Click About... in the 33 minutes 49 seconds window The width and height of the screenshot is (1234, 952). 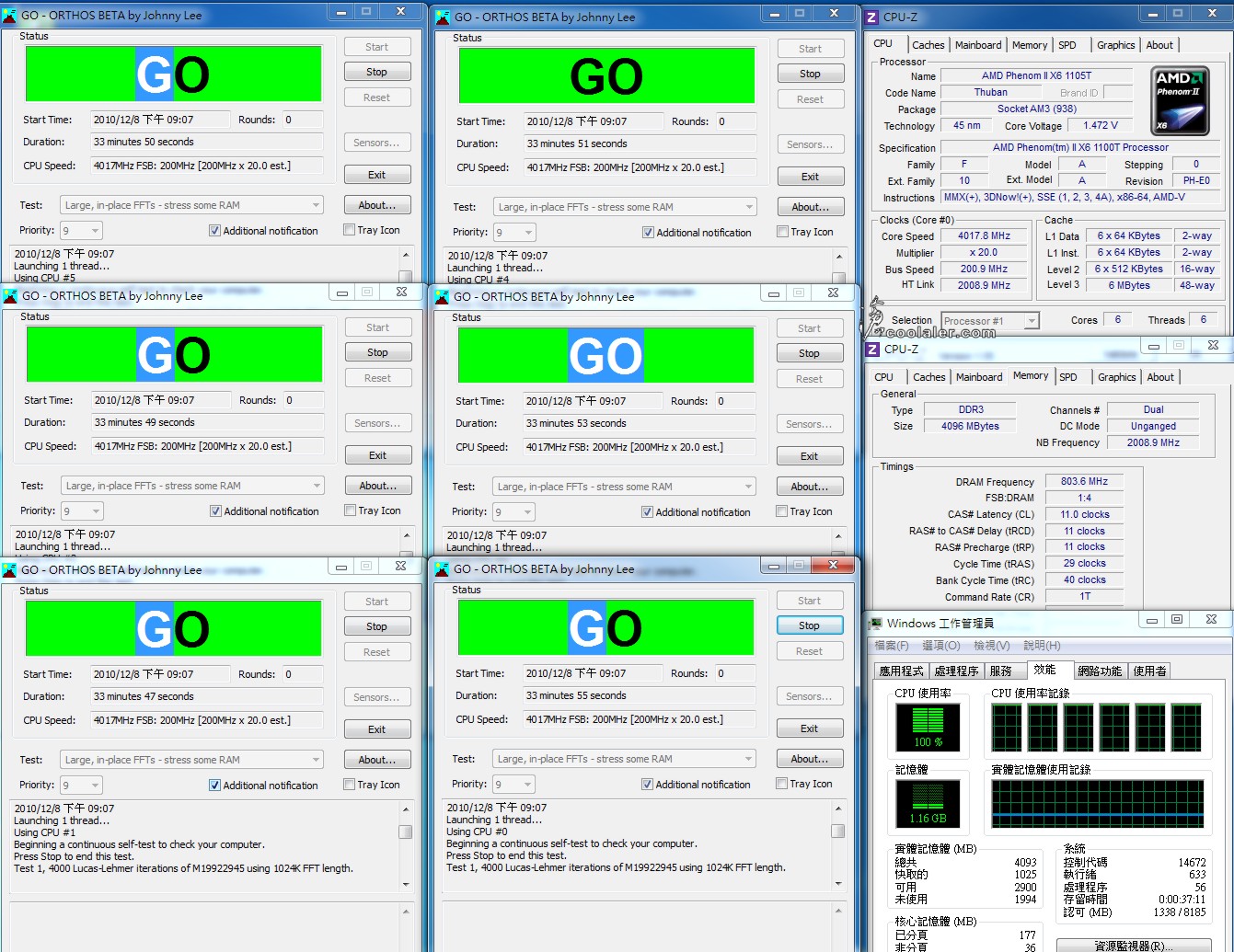[x=378, y=486]
